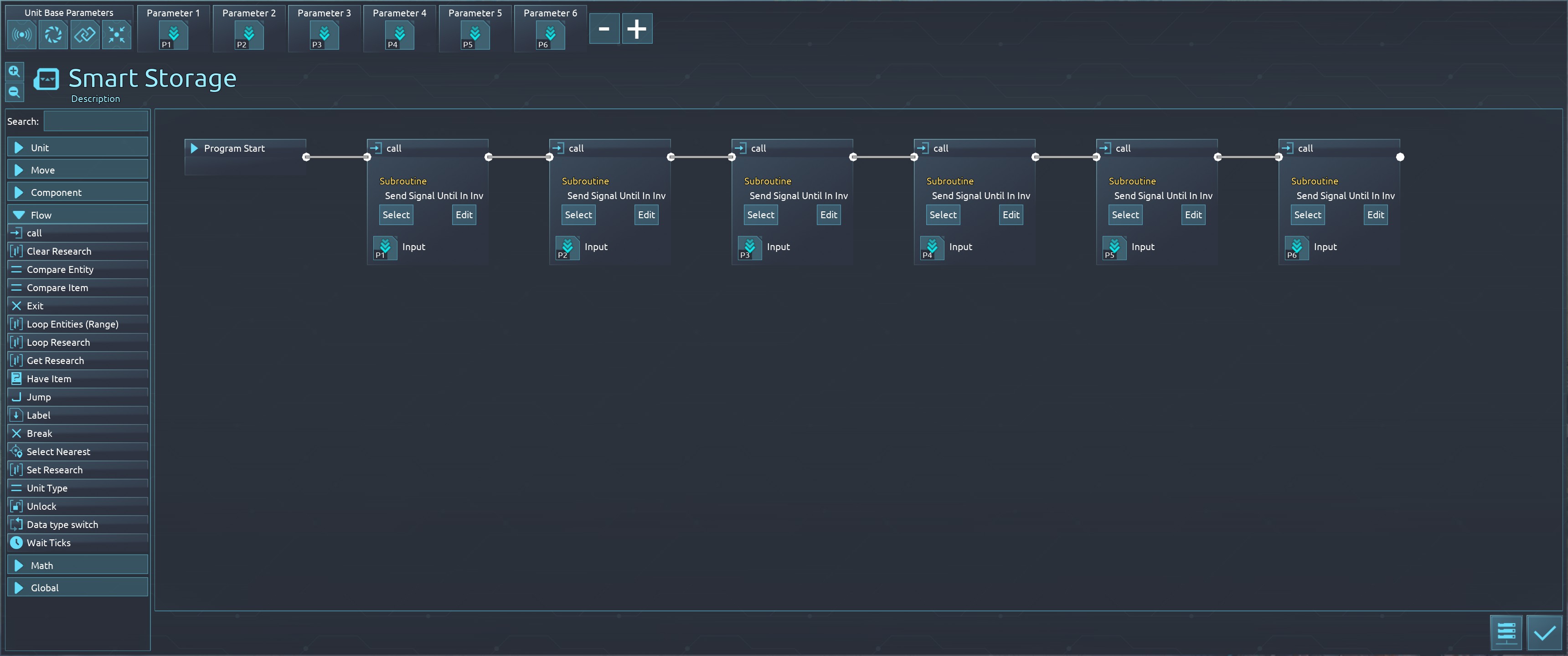Click the zoom out magnifier icon

[15, 92]
